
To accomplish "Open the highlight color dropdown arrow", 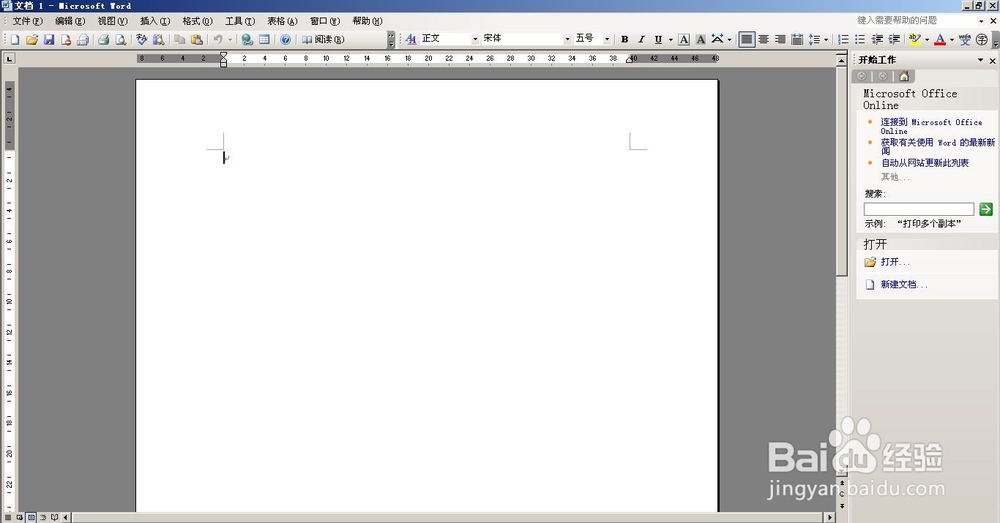I will [927, 40].
